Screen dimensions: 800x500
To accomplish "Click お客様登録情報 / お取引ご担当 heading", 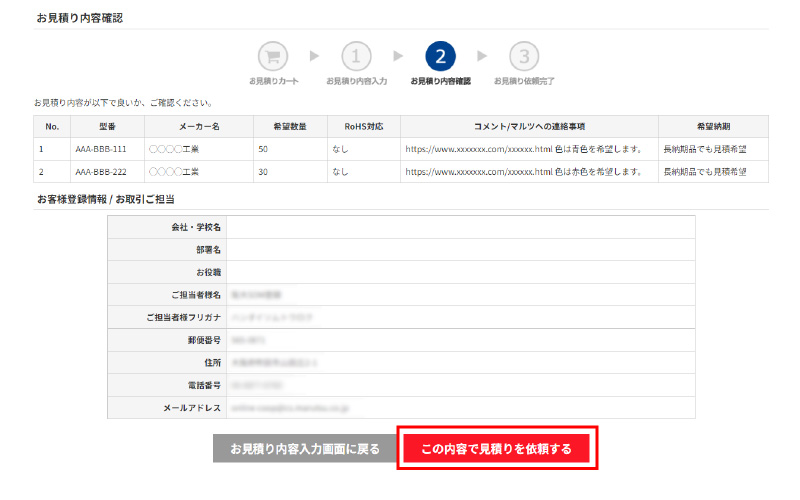I will 106,199.
